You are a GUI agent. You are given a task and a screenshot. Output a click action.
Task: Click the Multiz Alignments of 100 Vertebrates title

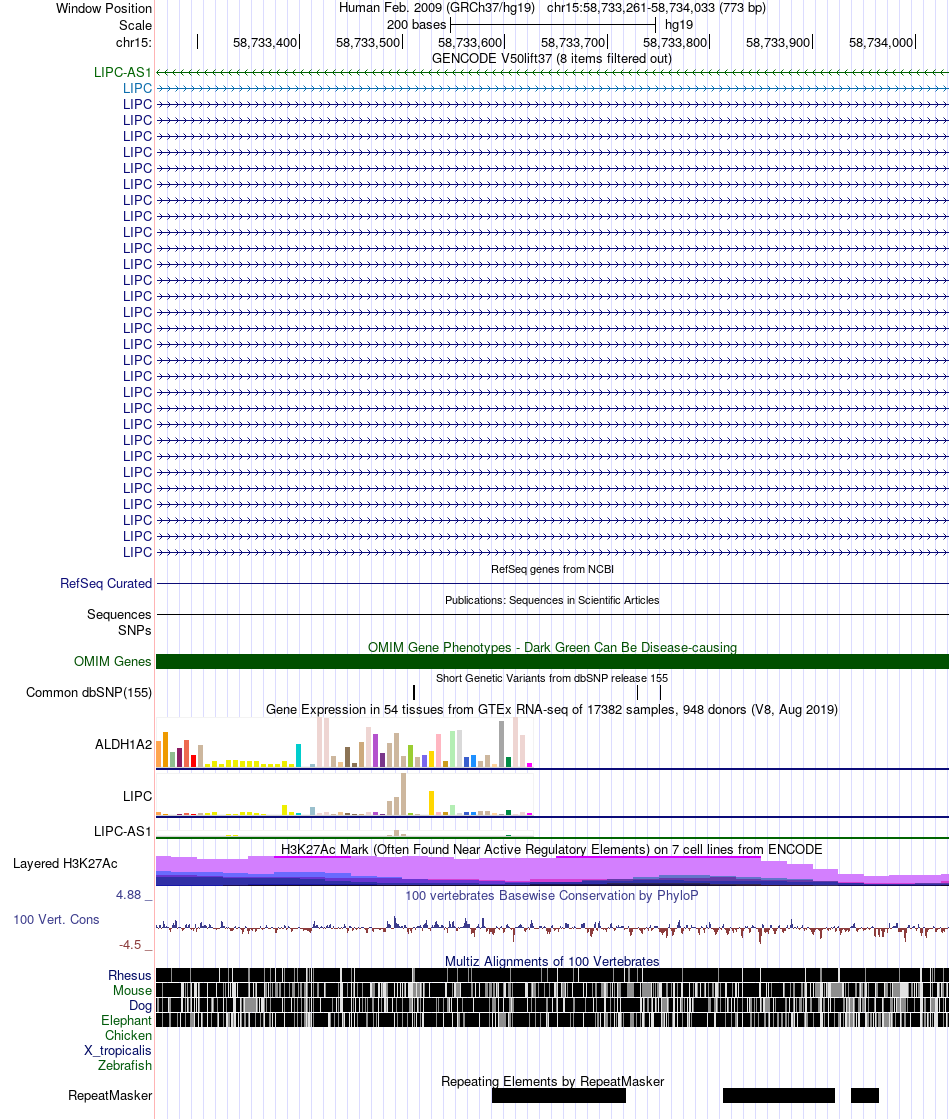pyautogui.click(x=552, y=961)
